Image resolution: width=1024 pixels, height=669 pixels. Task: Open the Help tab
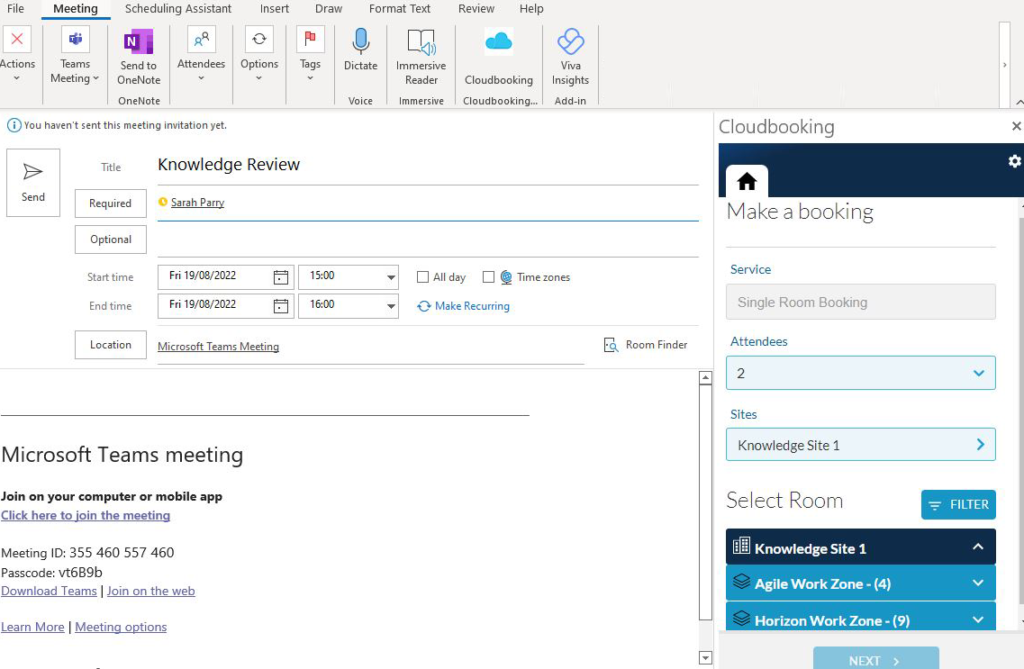[x=532, y=8]
